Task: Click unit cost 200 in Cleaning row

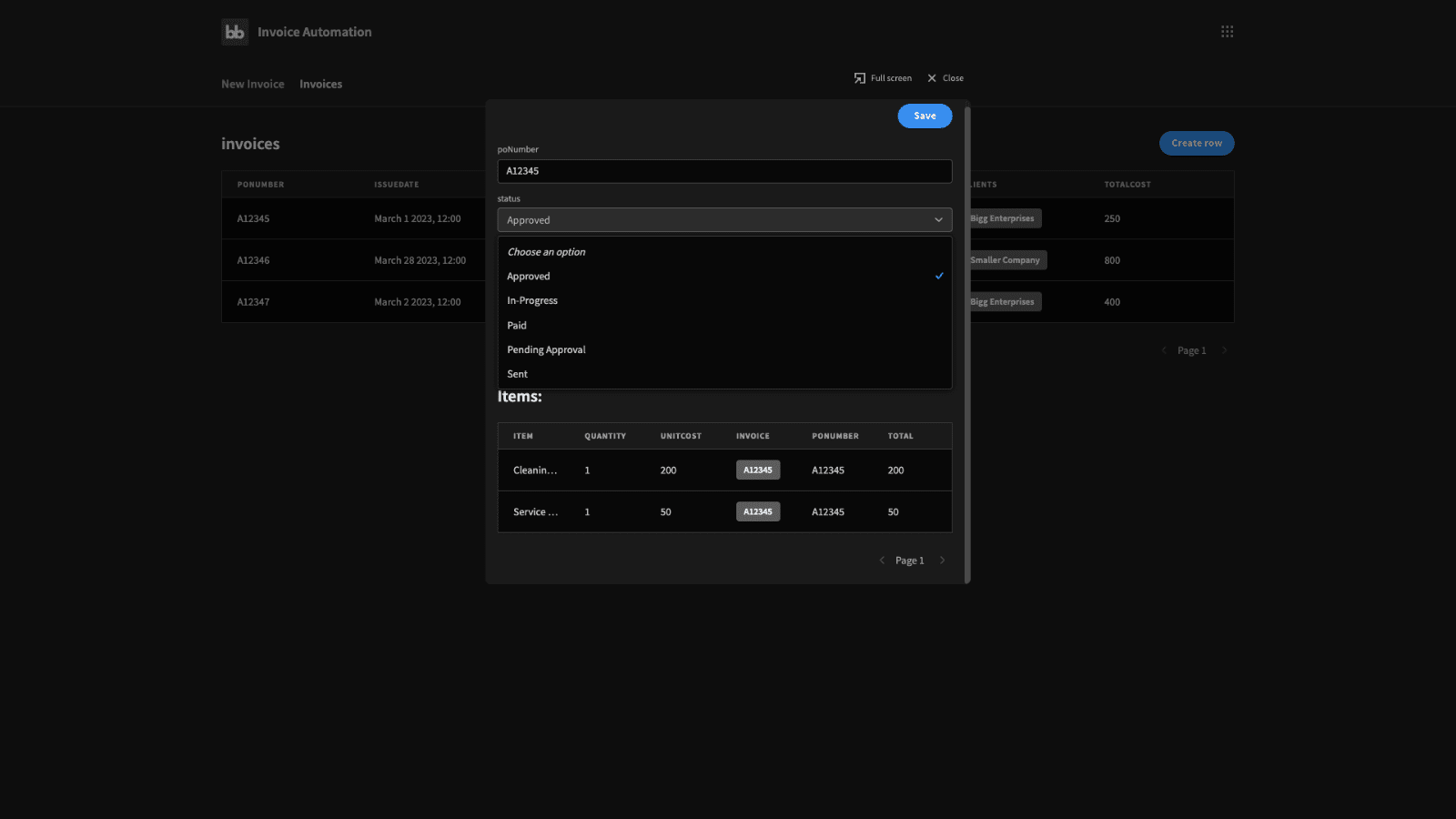Action: tap(669, 470)
